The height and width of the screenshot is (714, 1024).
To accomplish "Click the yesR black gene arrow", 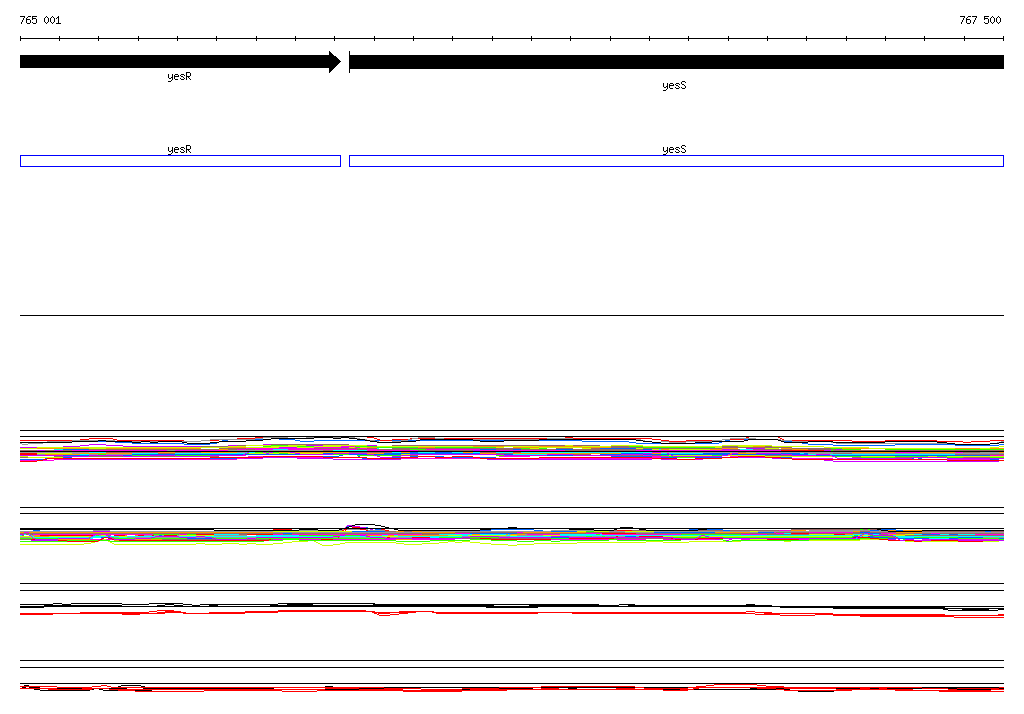I will pyautogui.click(x=180, y=62).
